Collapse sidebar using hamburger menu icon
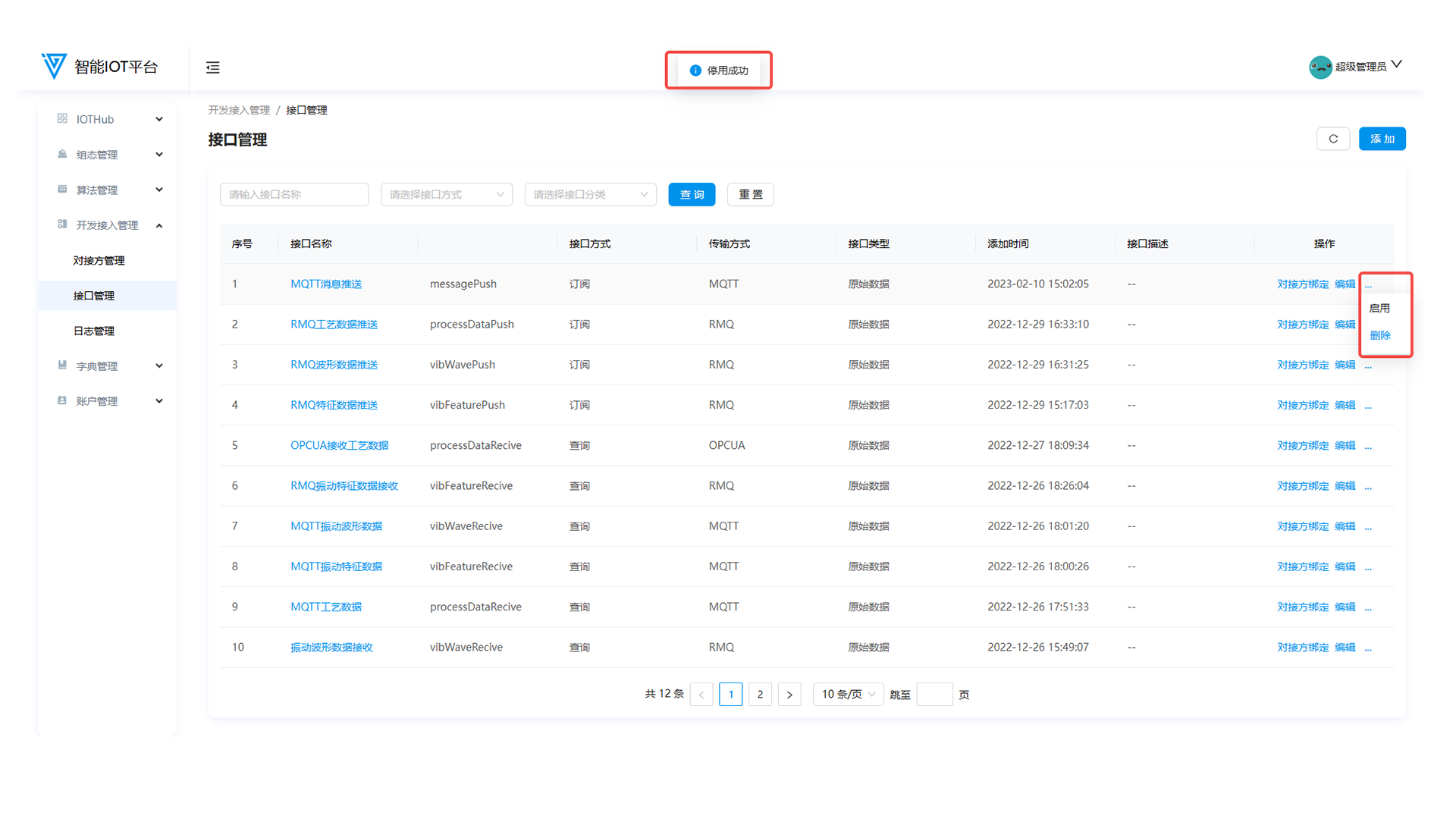This screenshot has width=1456, height=819. point(213,67)
